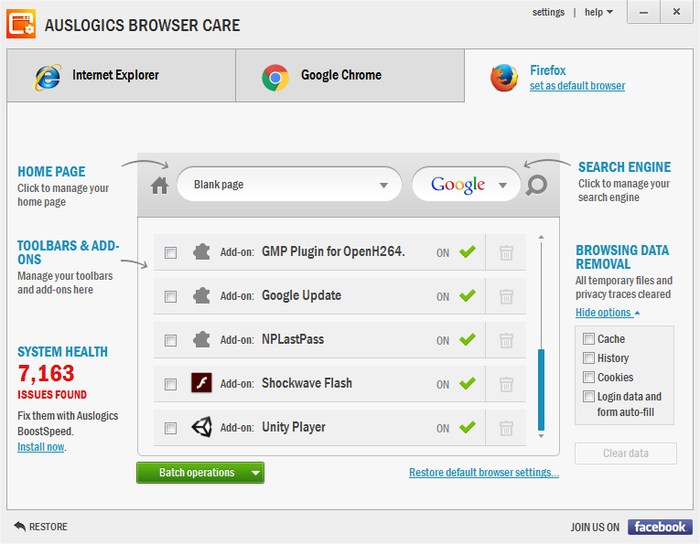
Task: Check the NPLastPass add-on checkbox
Action: click(x=171, y=341)
